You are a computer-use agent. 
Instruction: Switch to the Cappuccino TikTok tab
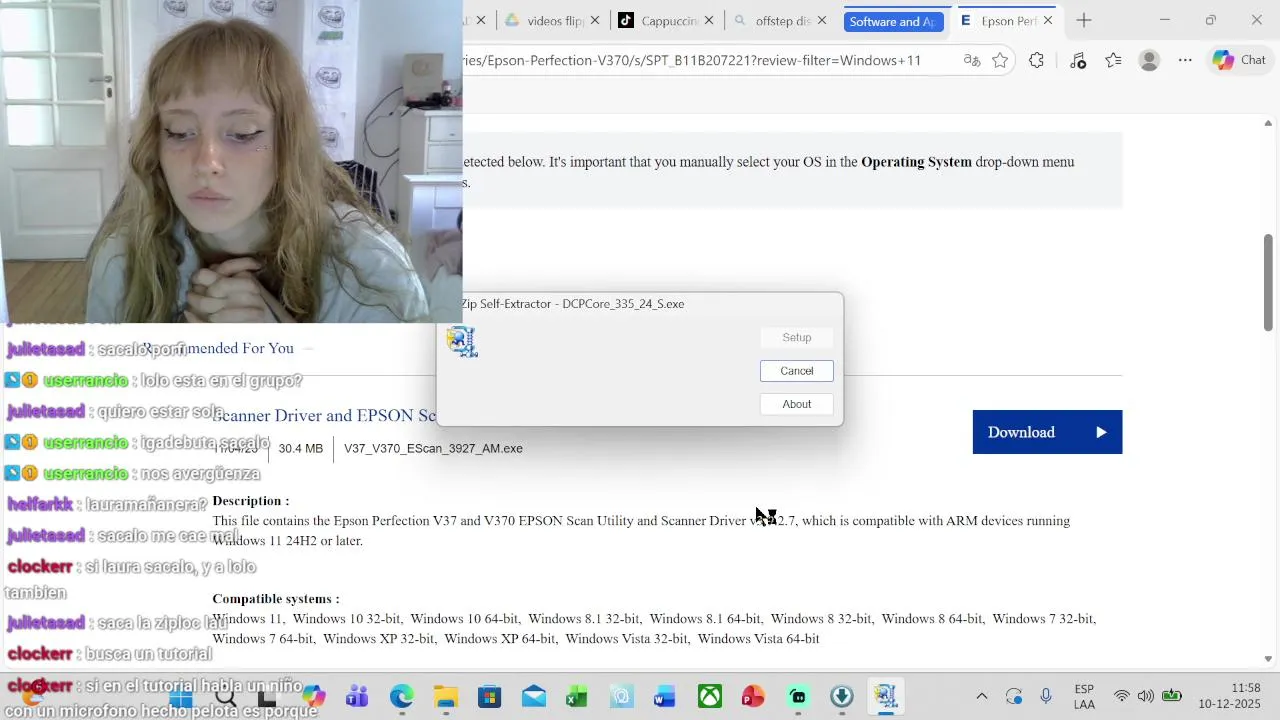pos(668,20)
